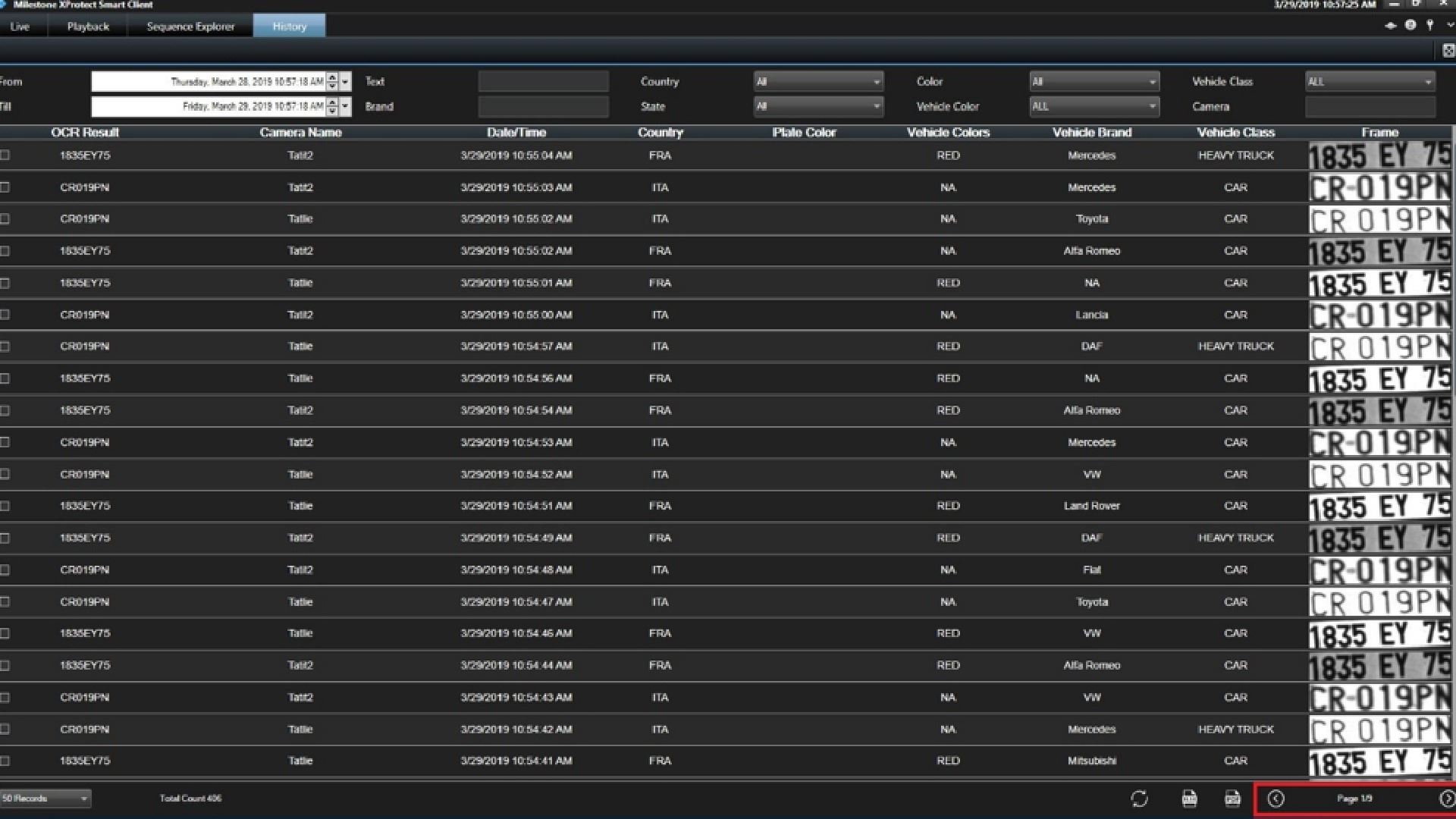The image size is (1456, 819).
Task: Click the second export file icon beside the previous page arrow
Action: click(x=1232, y=798)
